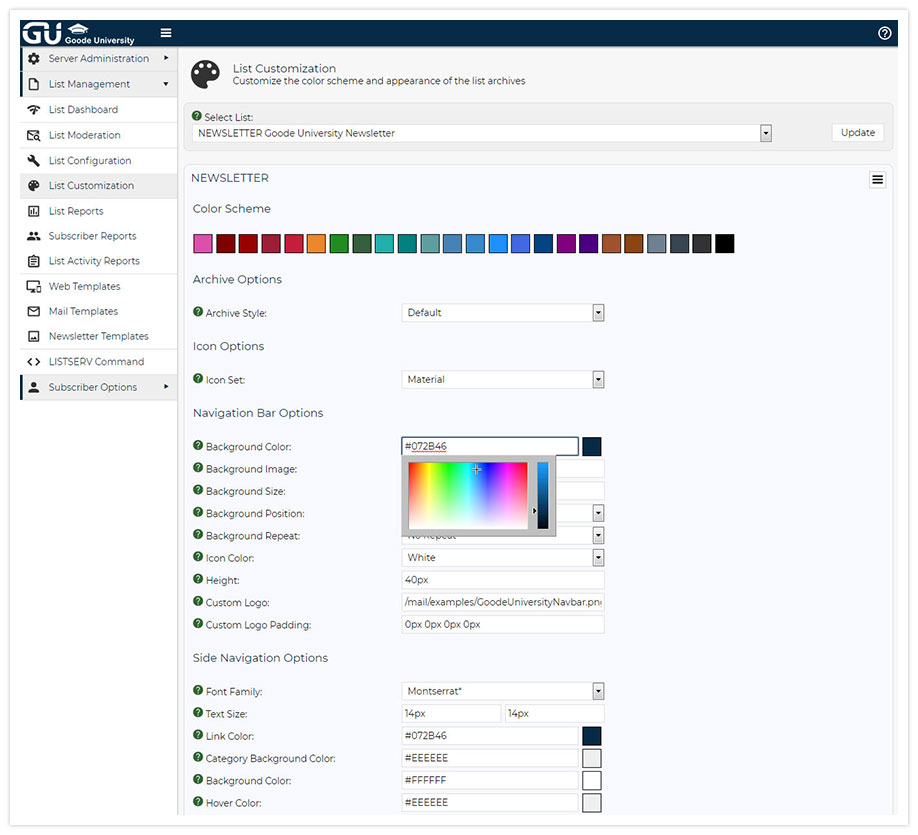Open the Background Repeat dropdown arrow
Image resolution: width=918 pixels, height=835 pixels.
(x=598, y=535)
